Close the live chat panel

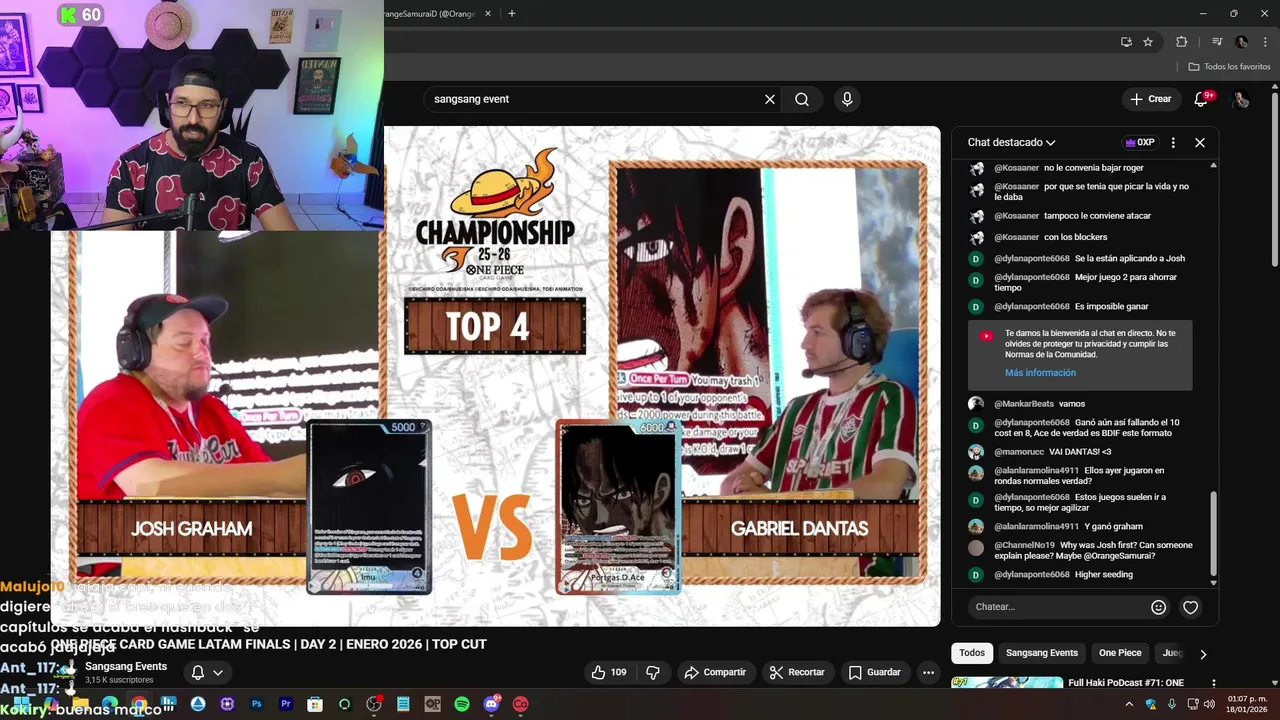click(1200, 142)
